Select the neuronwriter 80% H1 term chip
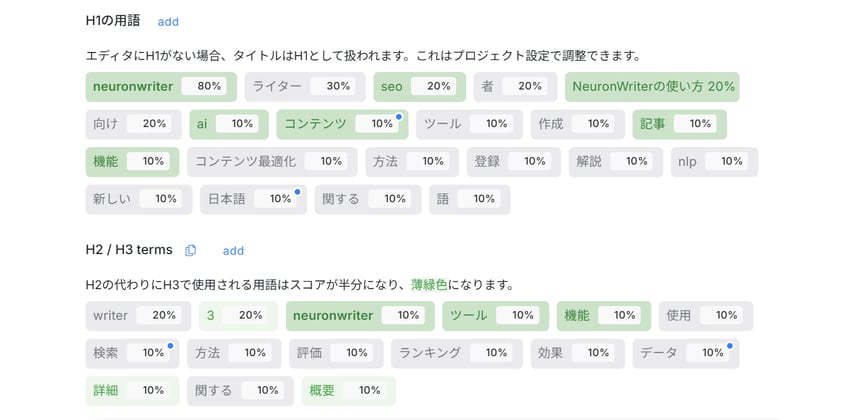This screenshot has height=420, width=844. [x=162, y=87]
